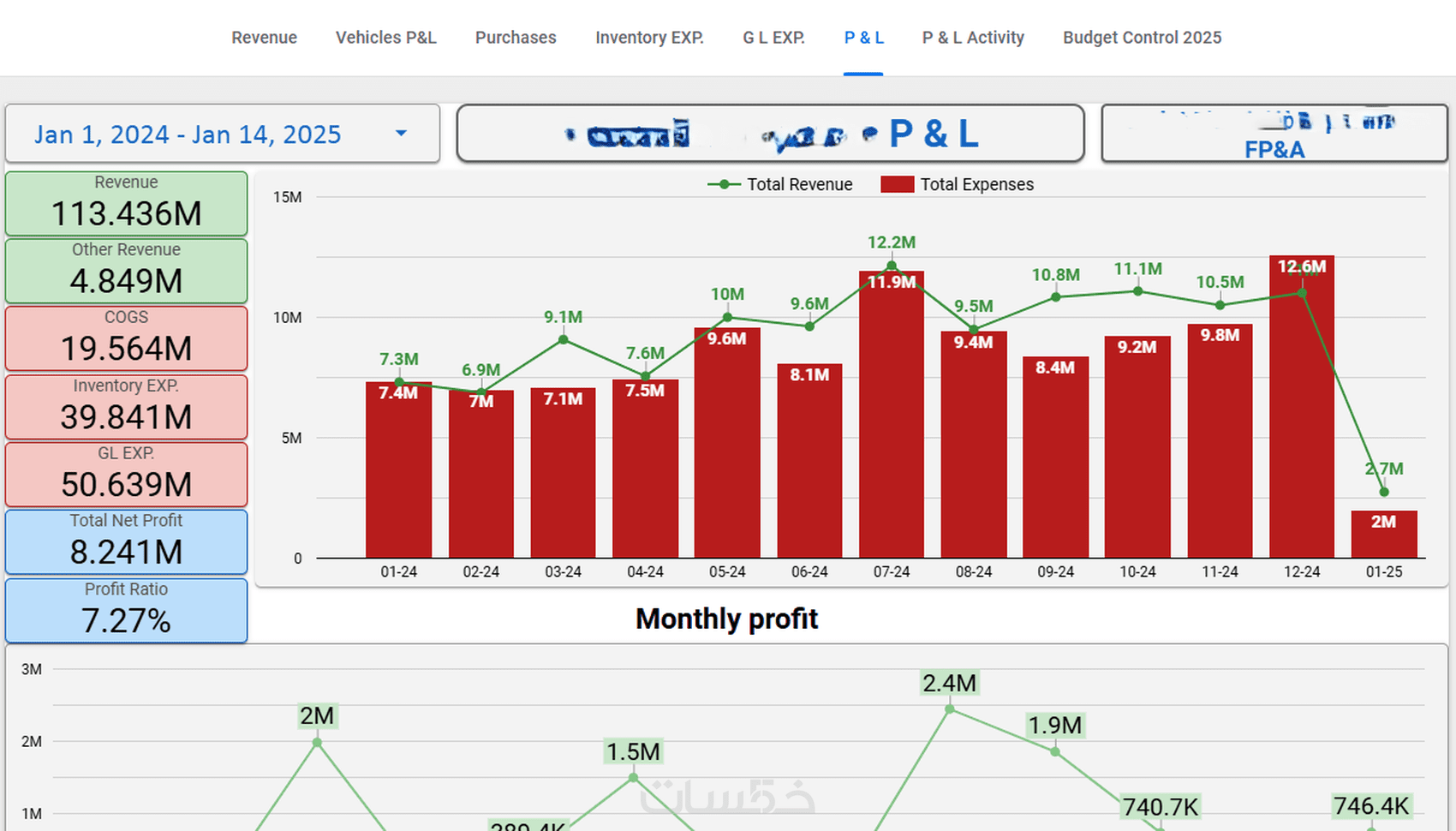
Task: Select the Other Revenue 4.849M scorecard
Action: 127,271
